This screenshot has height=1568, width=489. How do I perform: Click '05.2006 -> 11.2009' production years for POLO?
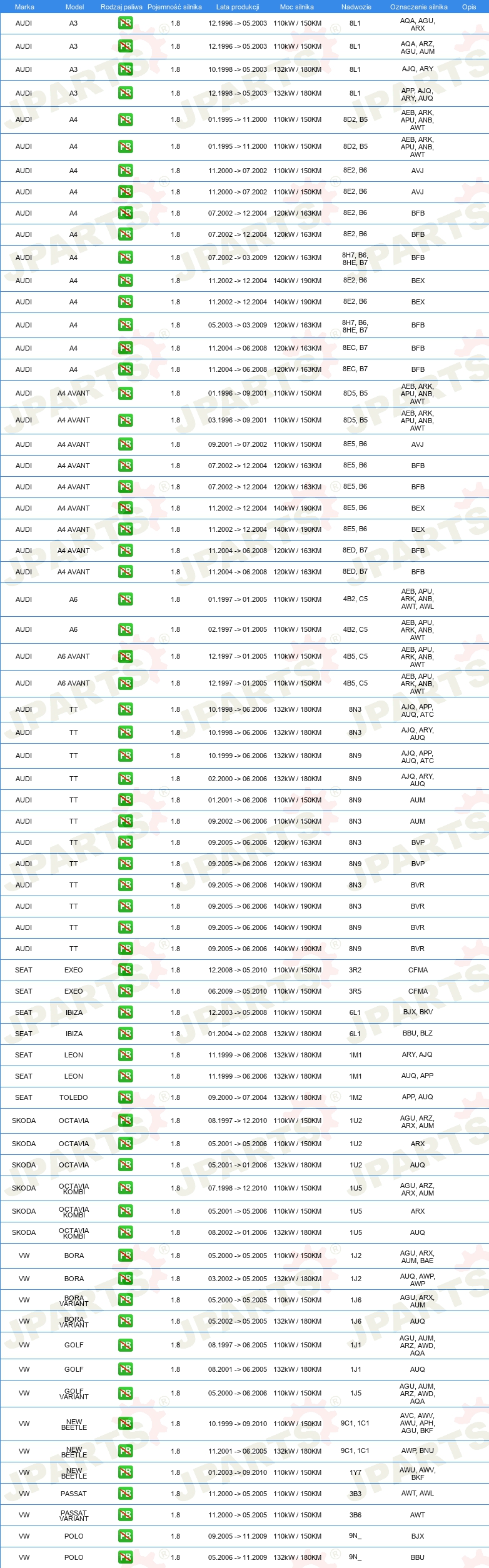coord(238,1558)
